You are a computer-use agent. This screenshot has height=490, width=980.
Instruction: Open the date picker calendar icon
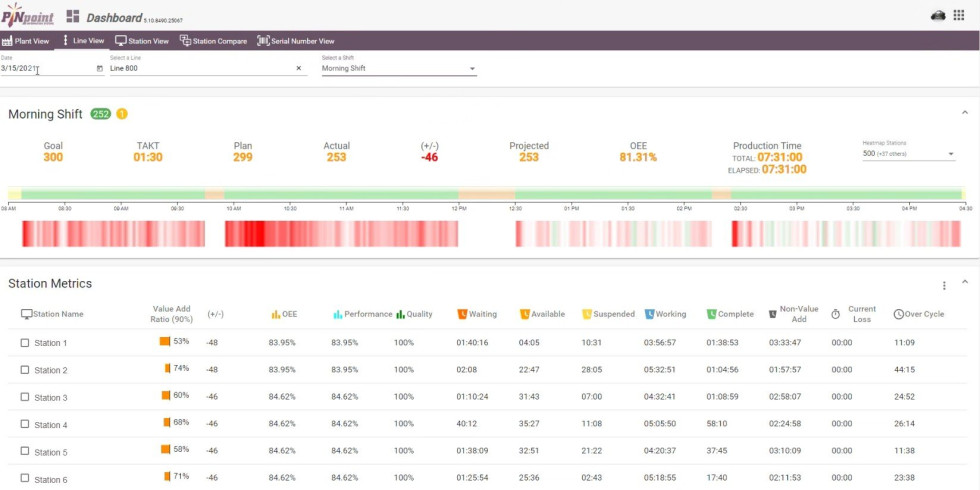tap(99, 69)
